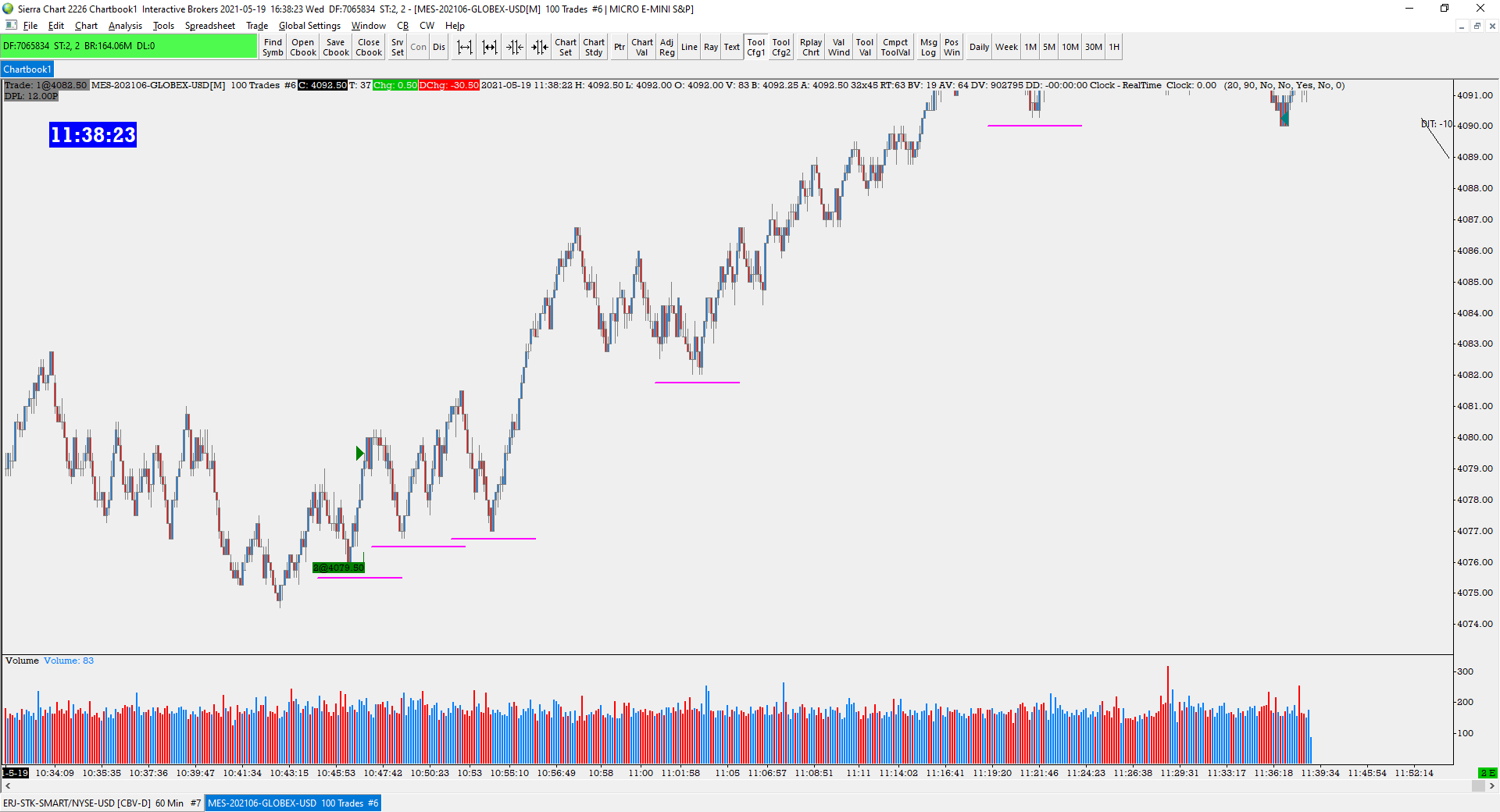Open the File menu

30,26
